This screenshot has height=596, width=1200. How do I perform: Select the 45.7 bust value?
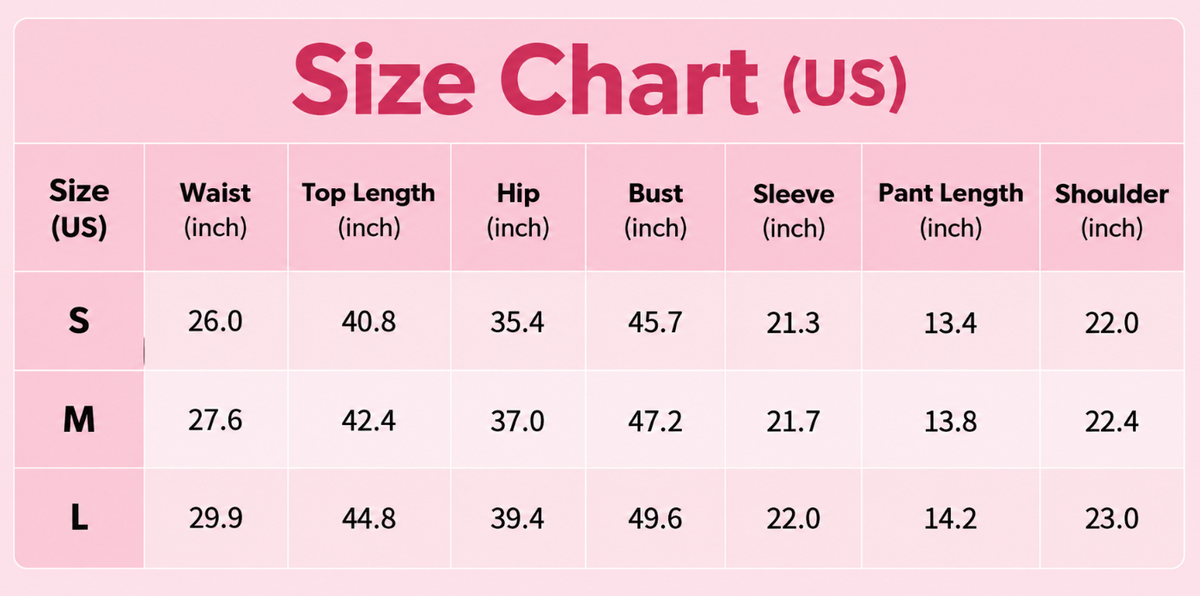[656, 322]
